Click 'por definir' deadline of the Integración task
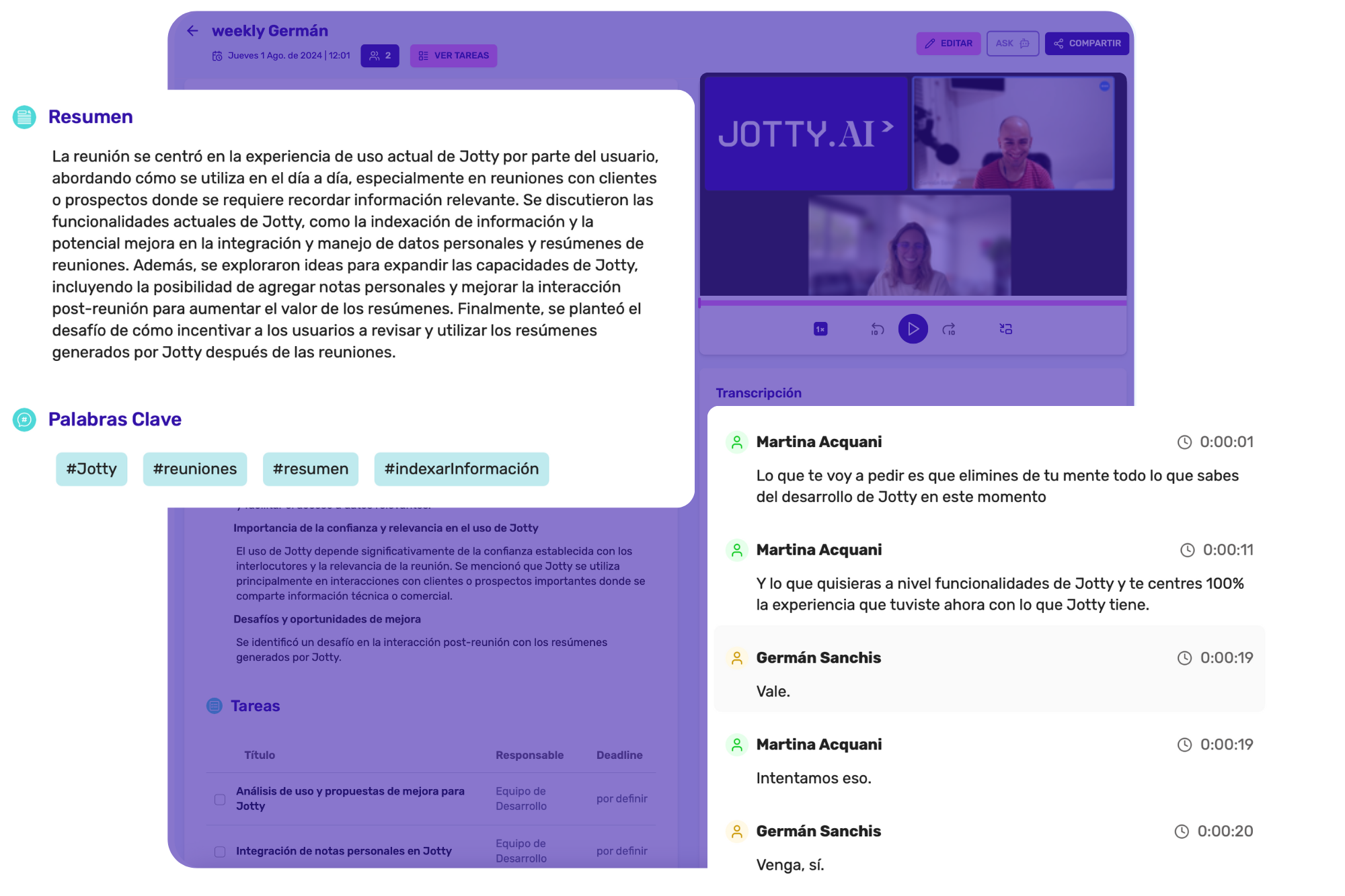The width and height of the screenshot is (1345, 896). (622, 851)
